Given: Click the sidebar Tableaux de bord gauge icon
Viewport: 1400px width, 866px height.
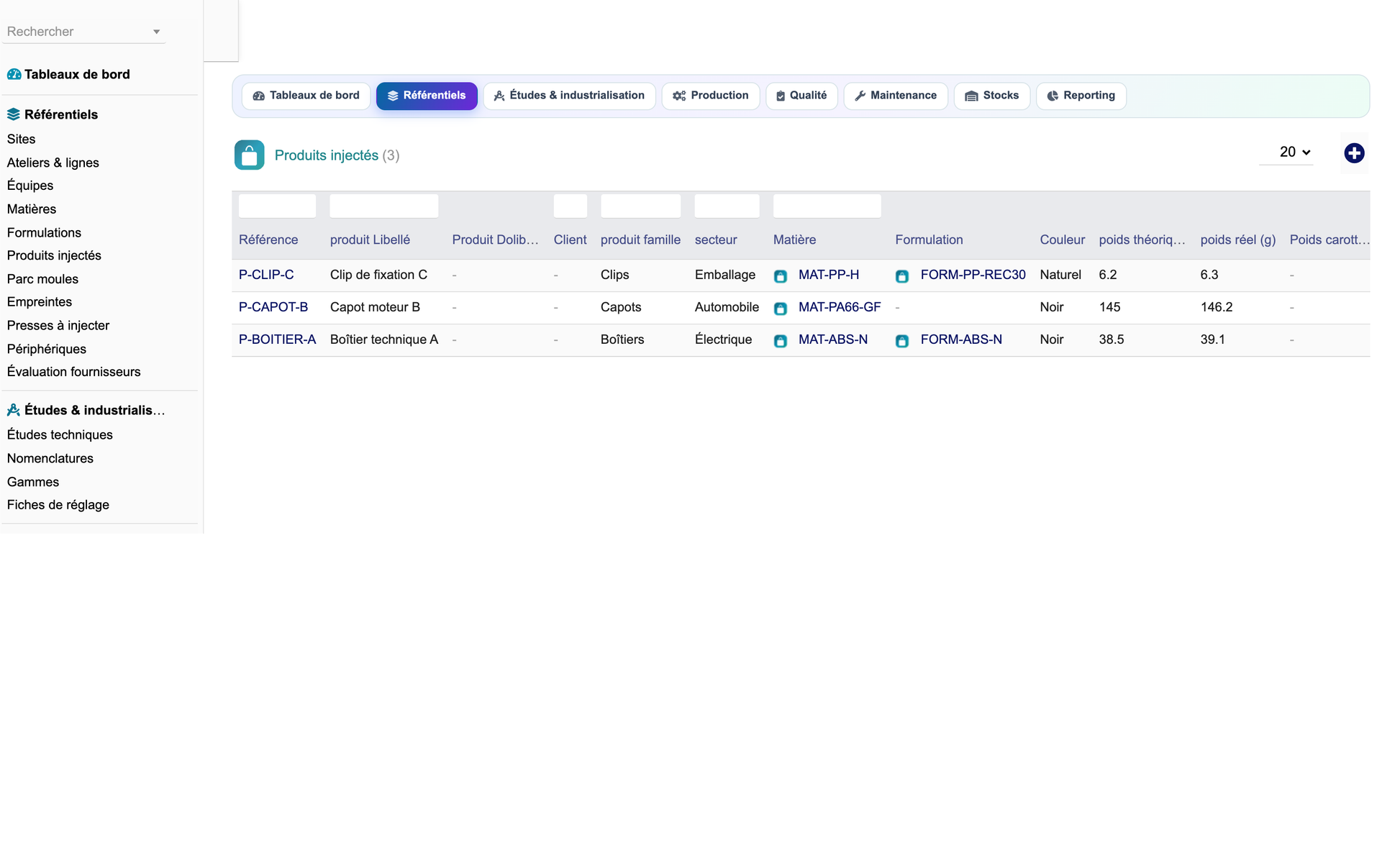Looking at the screenshot, I should [14, 74].
